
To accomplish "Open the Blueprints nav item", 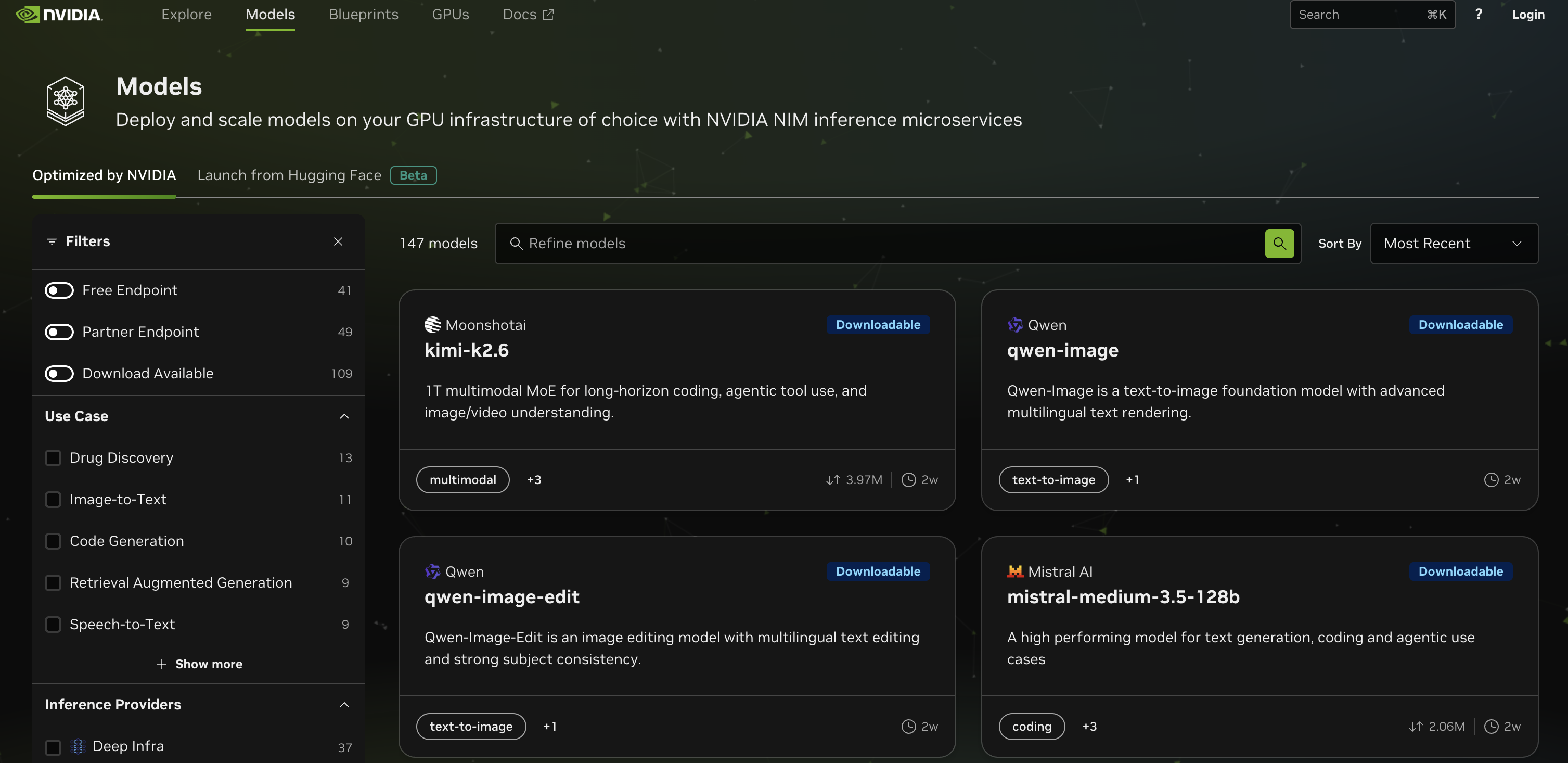I will 364,15.
